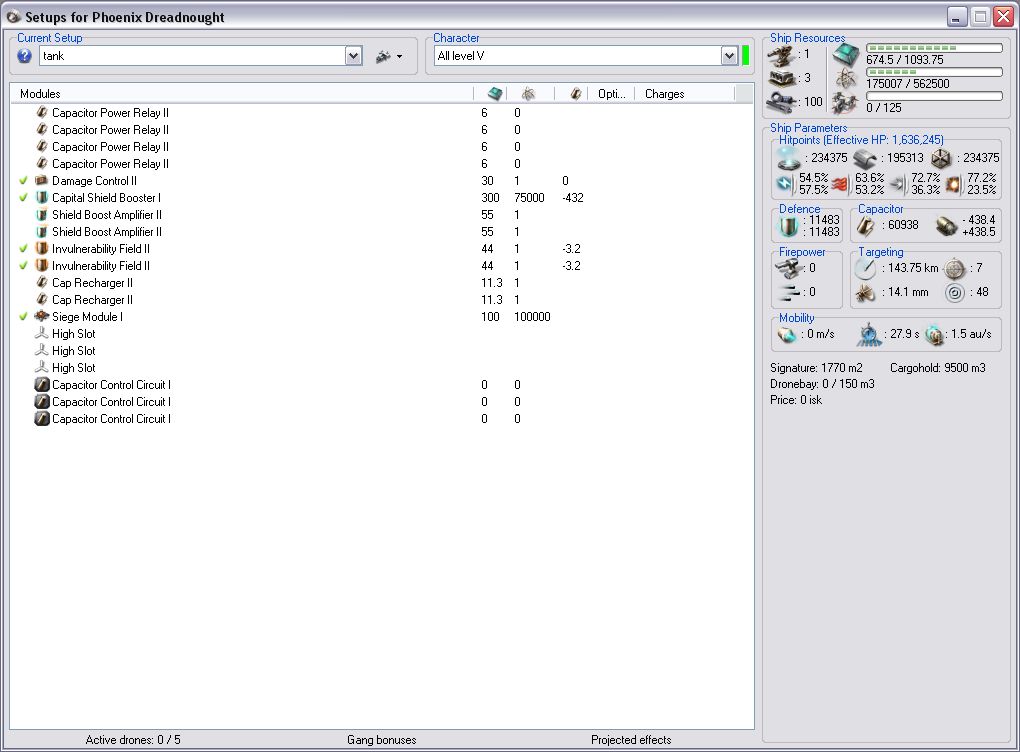Toggle active checkmark for Capital Shield Booster I
Viewport: 1020px width, 752px height.
[x=23, y=198]
